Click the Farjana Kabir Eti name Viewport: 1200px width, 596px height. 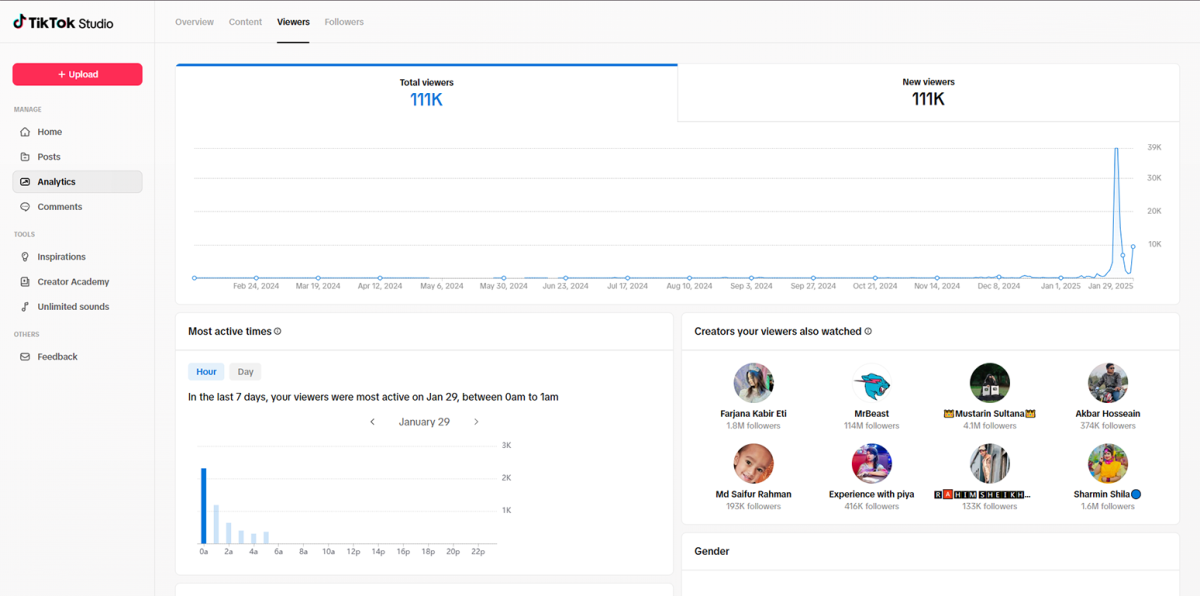753,414
